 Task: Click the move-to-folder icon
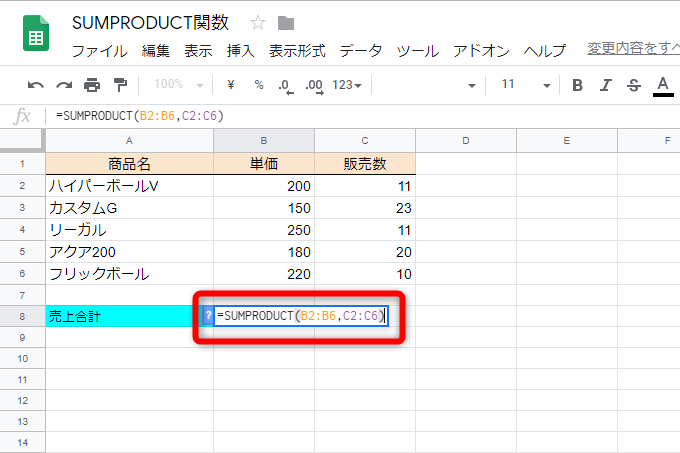point(286,23)
